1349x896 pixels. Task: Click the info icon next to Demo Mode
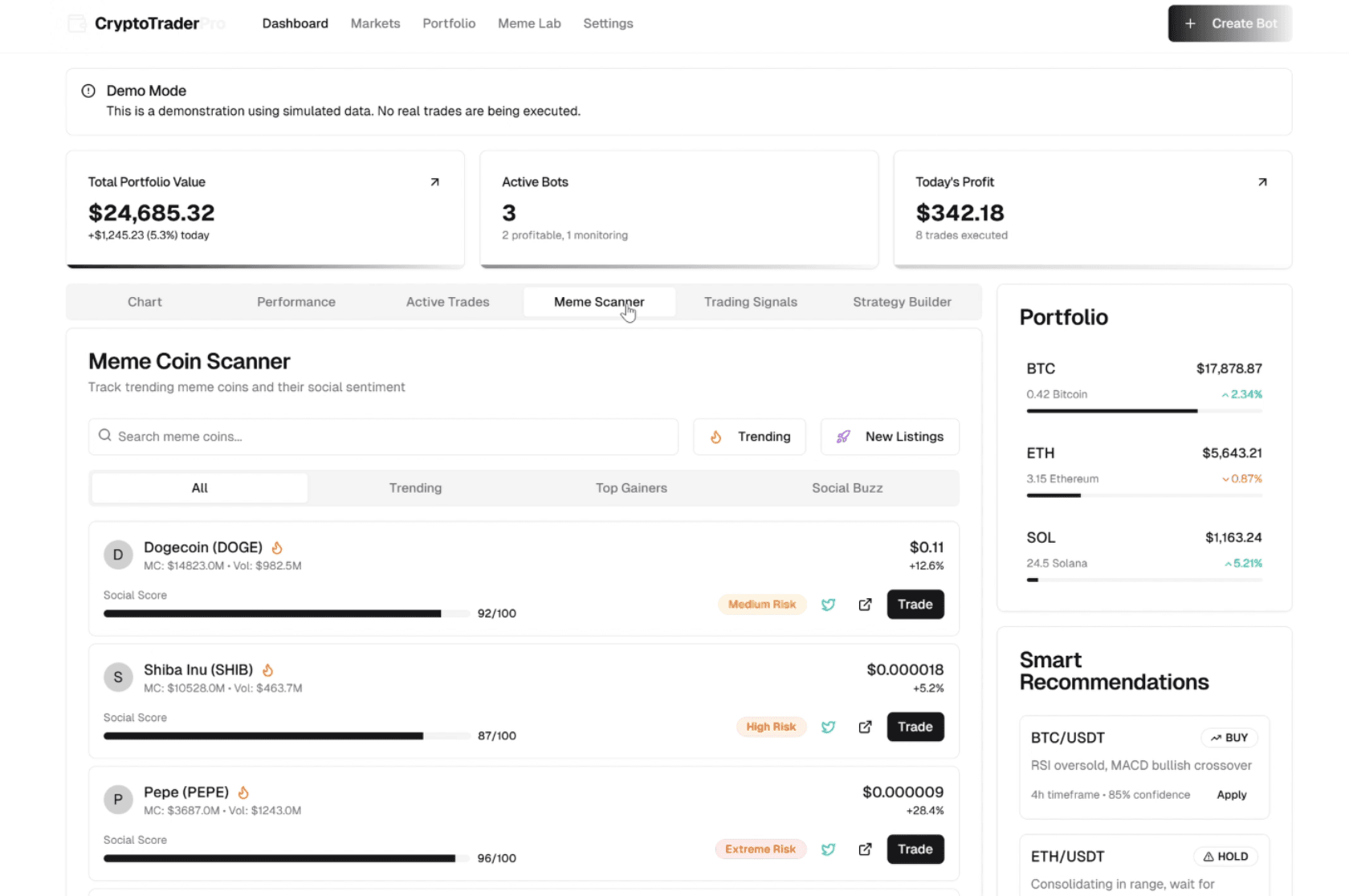point(88,91)
